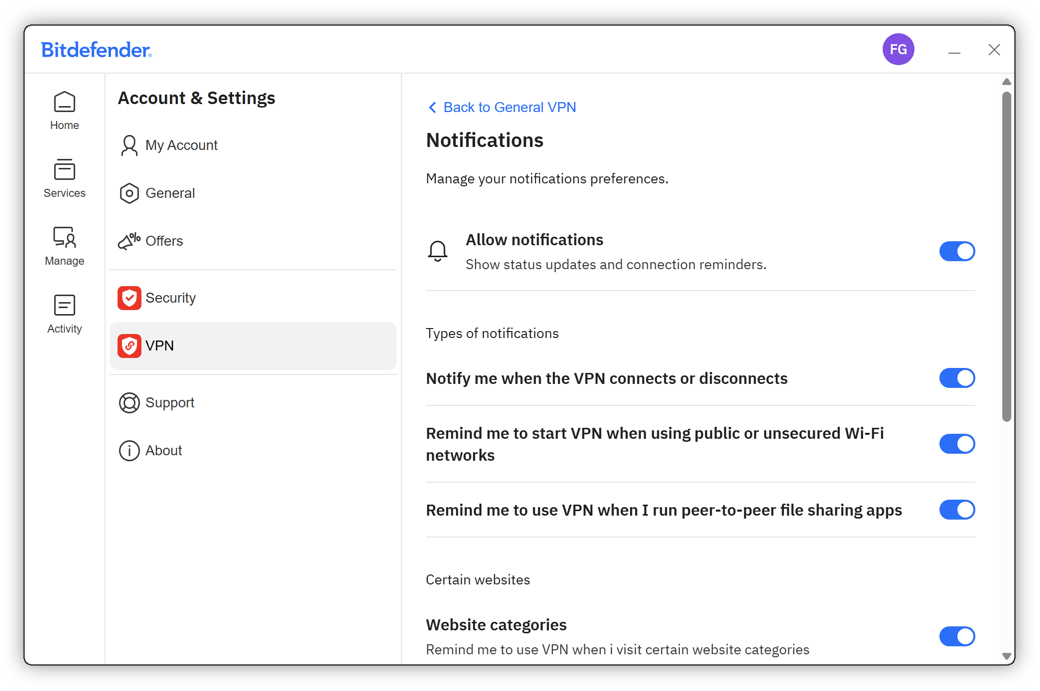Open the Services icon in sidebar

(x=64, y=170)
